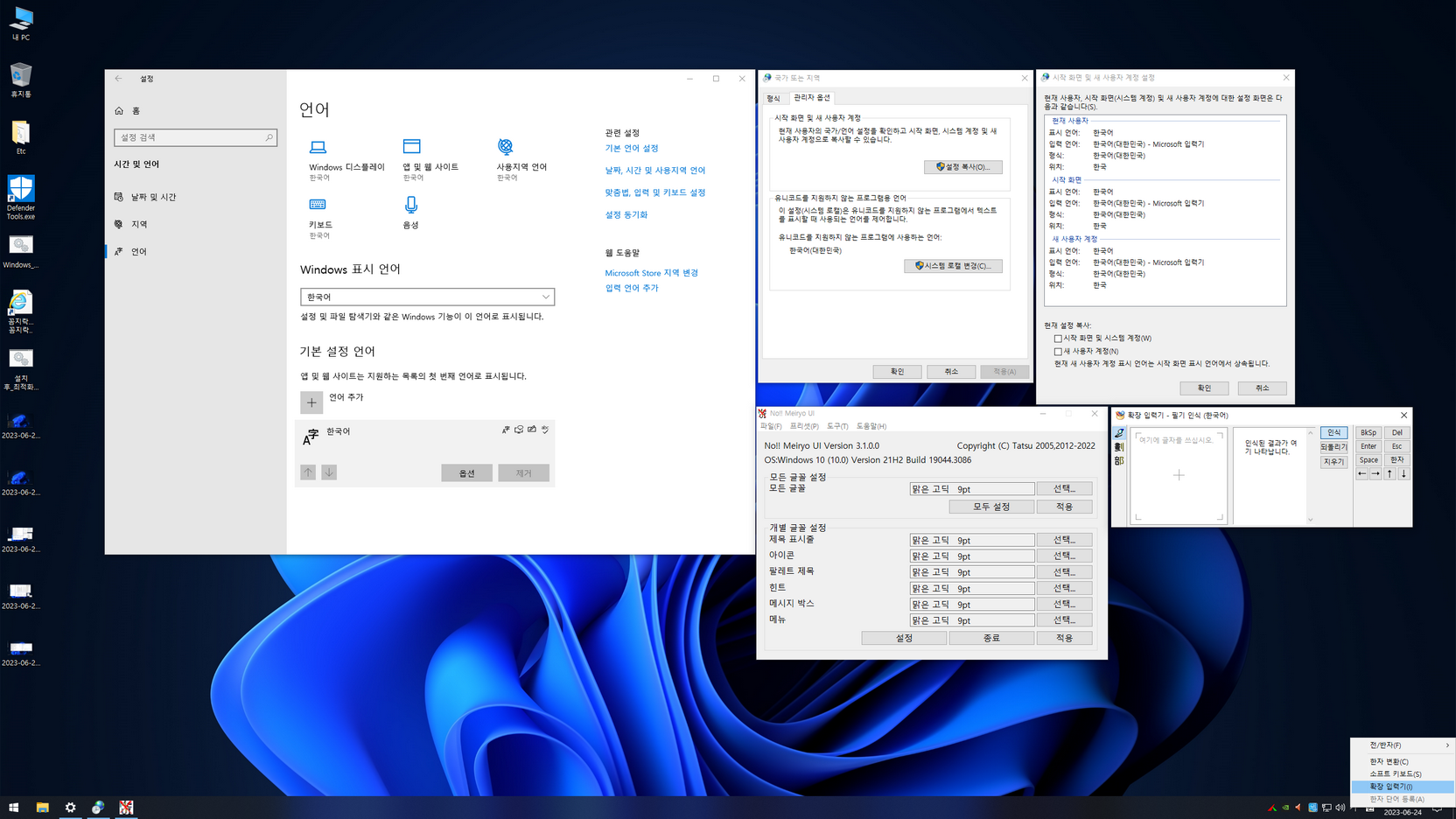Image resolution: width=1456 pixels, height=819 pixels.
Task: Click 기본 언어 설정 link
Action: (632, 149)
